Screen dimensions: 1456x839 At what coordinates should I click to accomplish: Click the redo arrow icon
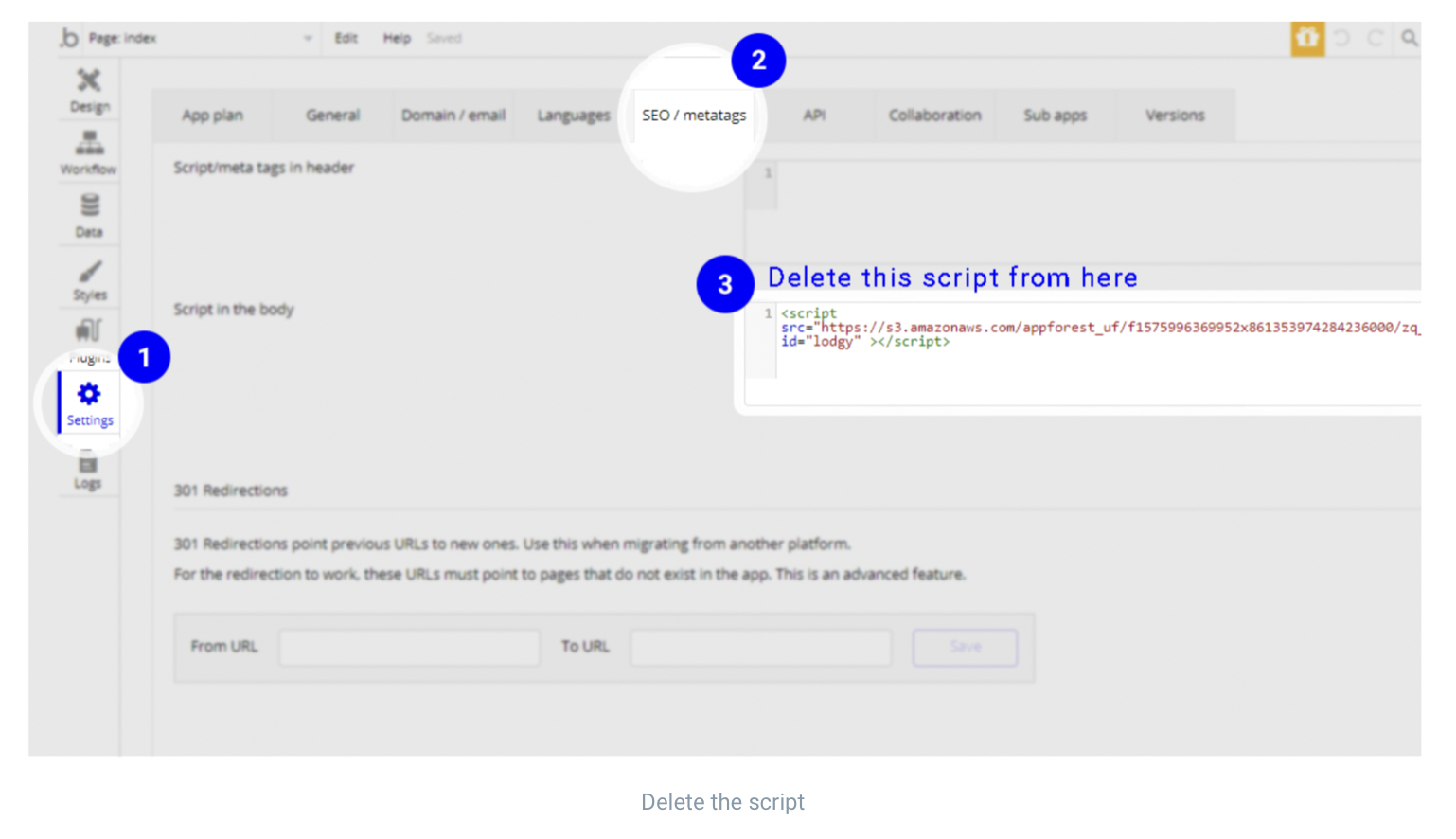(1375, 38)
